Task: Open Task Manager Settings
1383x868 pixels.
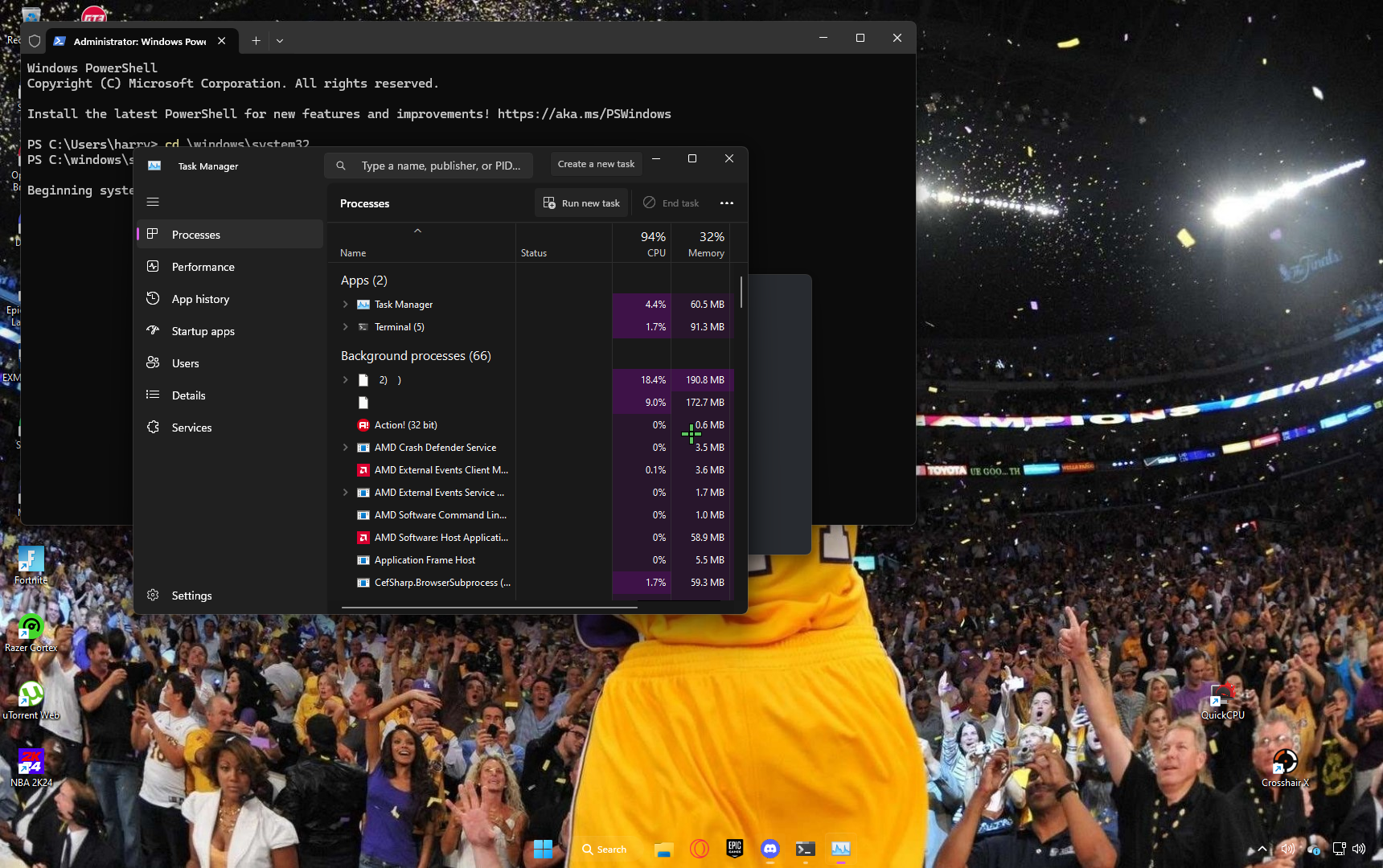Action: 230,596
